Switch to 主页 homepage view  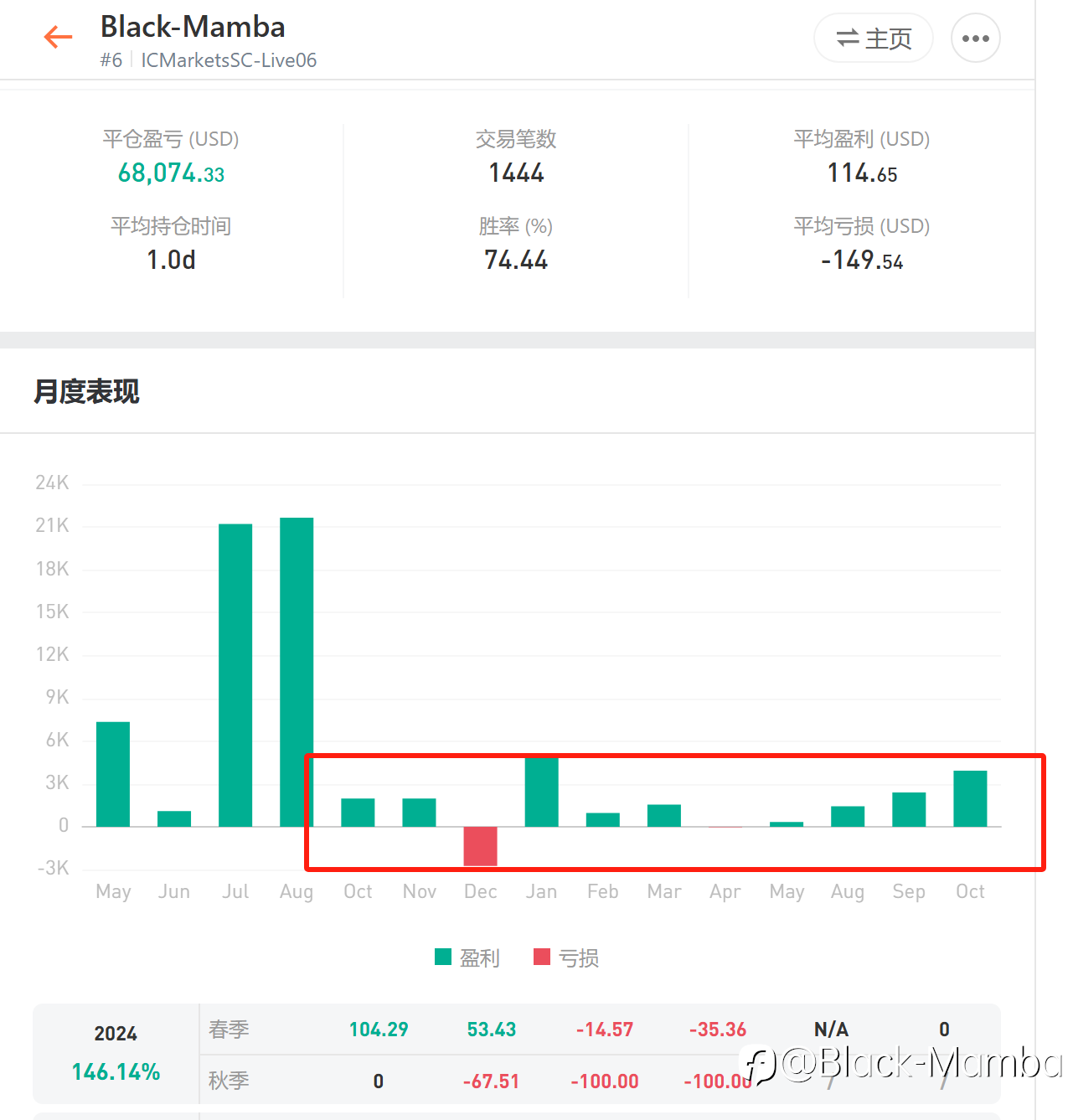(874, 39)
